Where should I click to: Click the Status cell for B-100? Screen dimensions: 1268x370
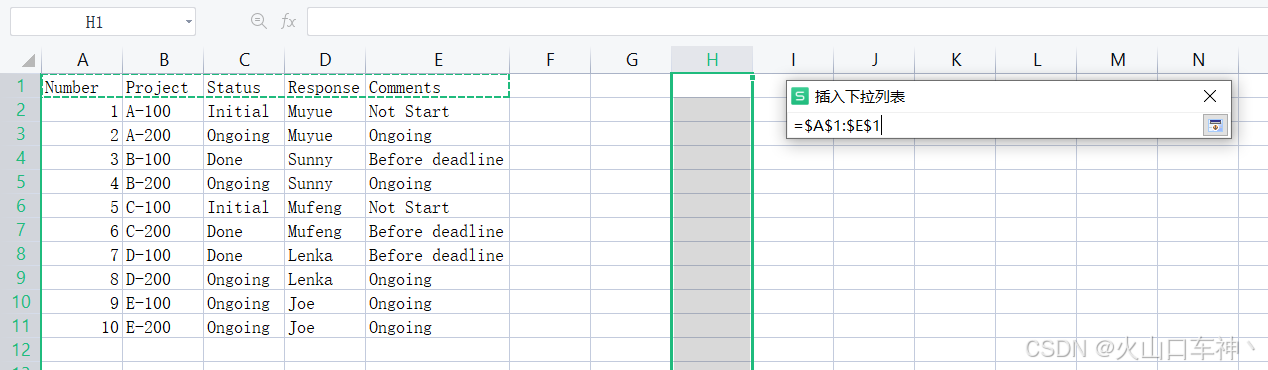click(x=245, y=159)
